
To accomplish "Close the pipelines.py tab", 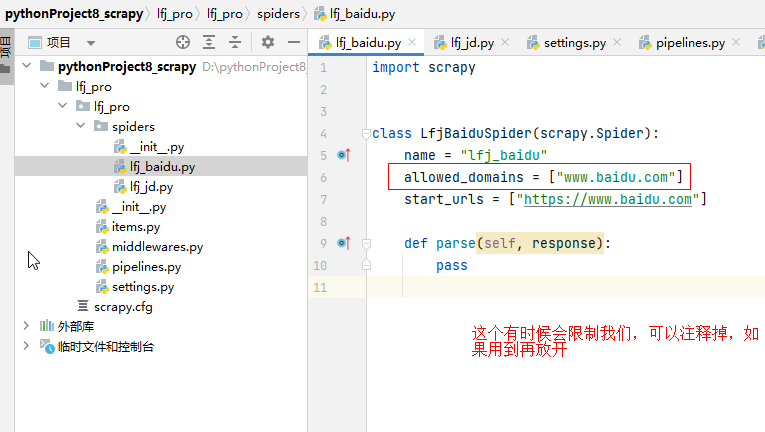I will (736, 42).
